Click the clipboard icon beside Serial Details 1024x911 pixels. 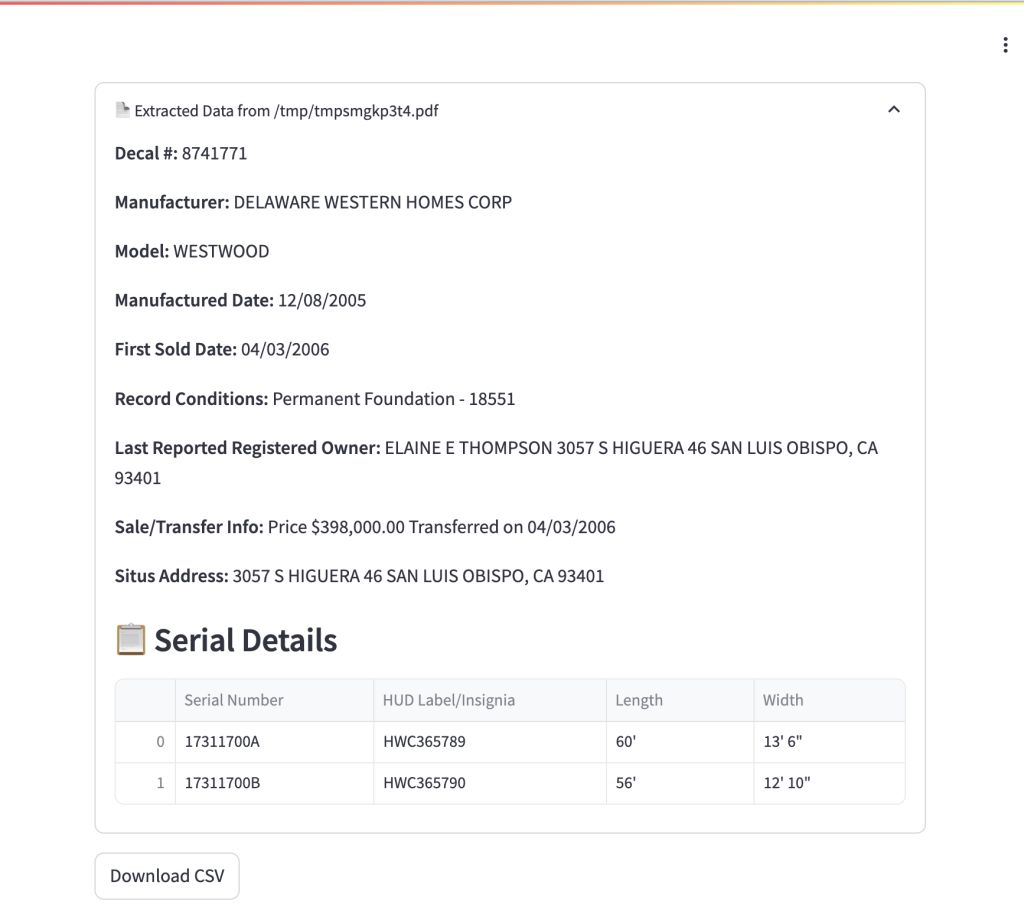click(131, 640)
